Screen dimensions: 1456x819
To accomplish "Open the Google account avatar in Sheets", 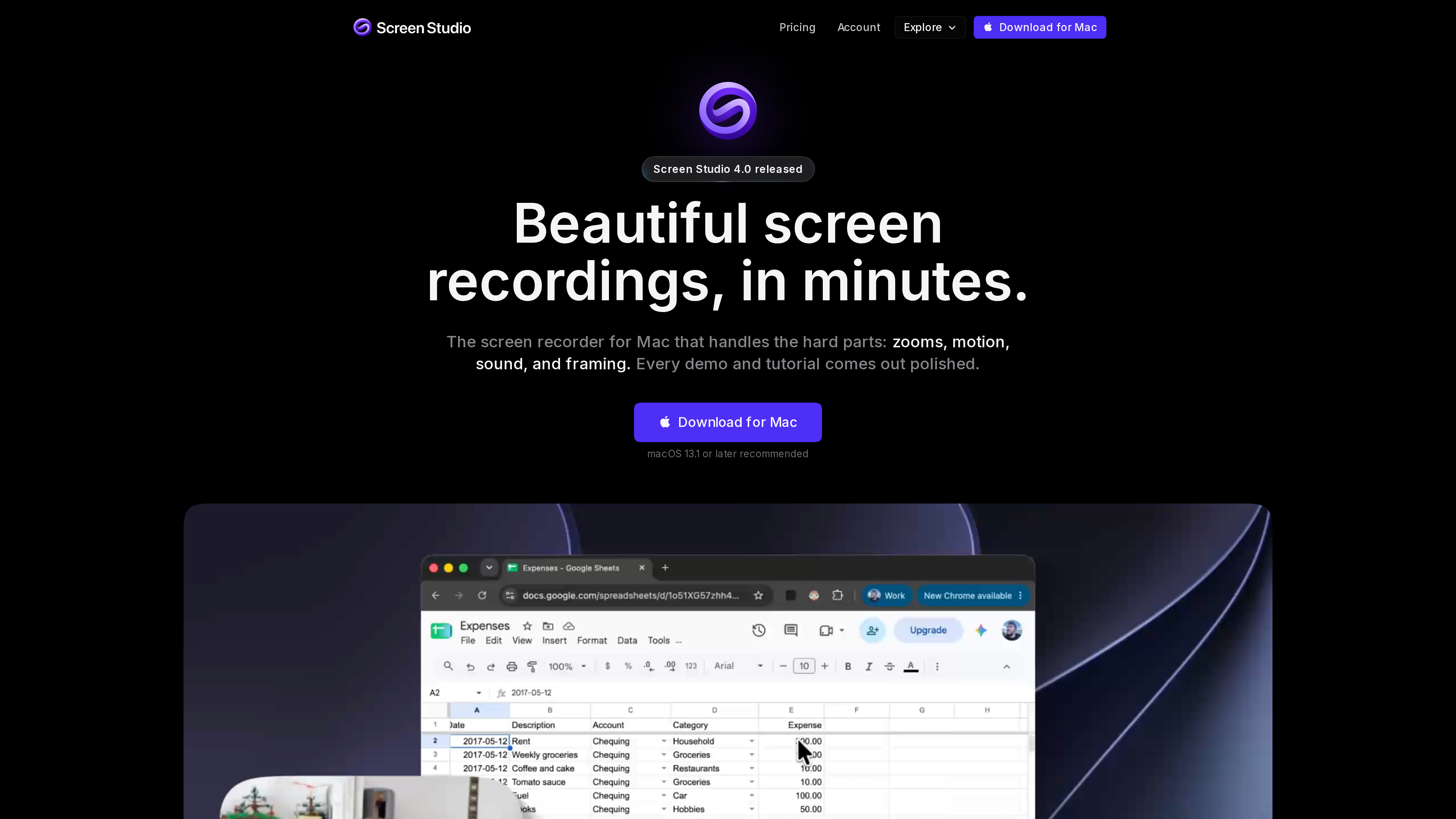I will [x=1012, y=630].
